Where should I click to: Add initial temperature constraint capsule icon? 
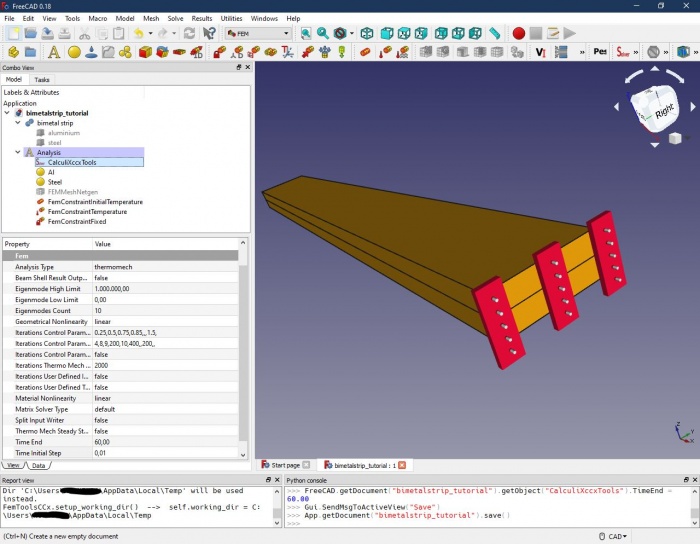[x=365, y=52]
